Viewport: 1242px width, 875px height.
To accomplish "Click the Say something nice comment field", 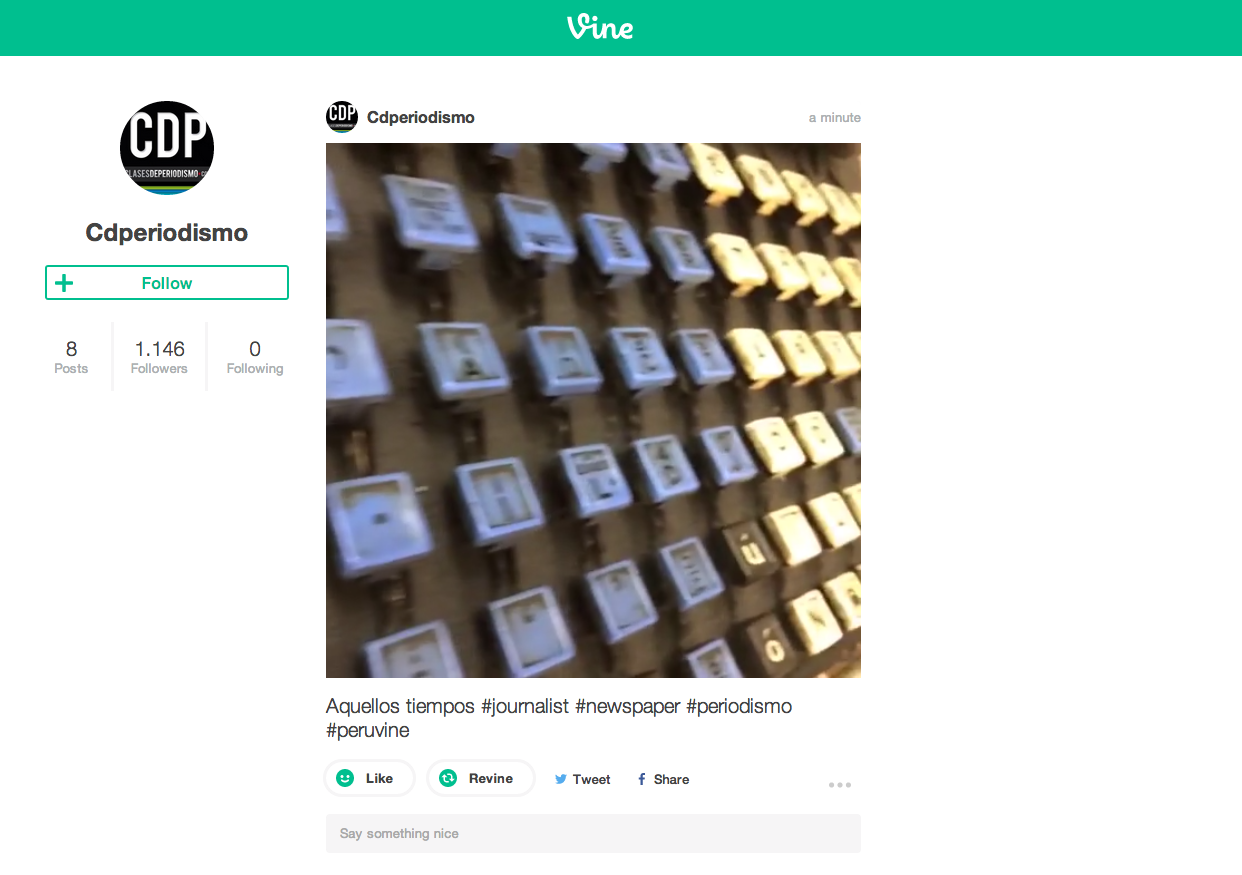I will click(593, 833).
